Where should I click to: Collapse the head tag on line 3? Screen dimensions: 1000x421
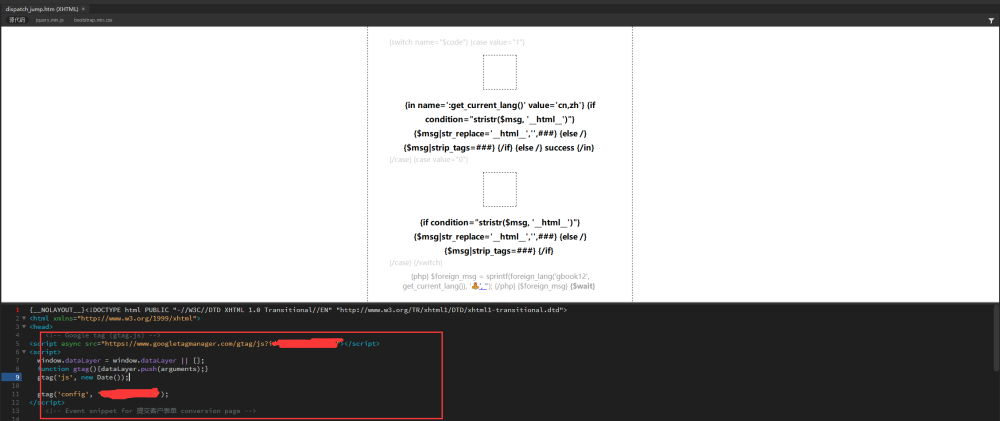(24, 327)
